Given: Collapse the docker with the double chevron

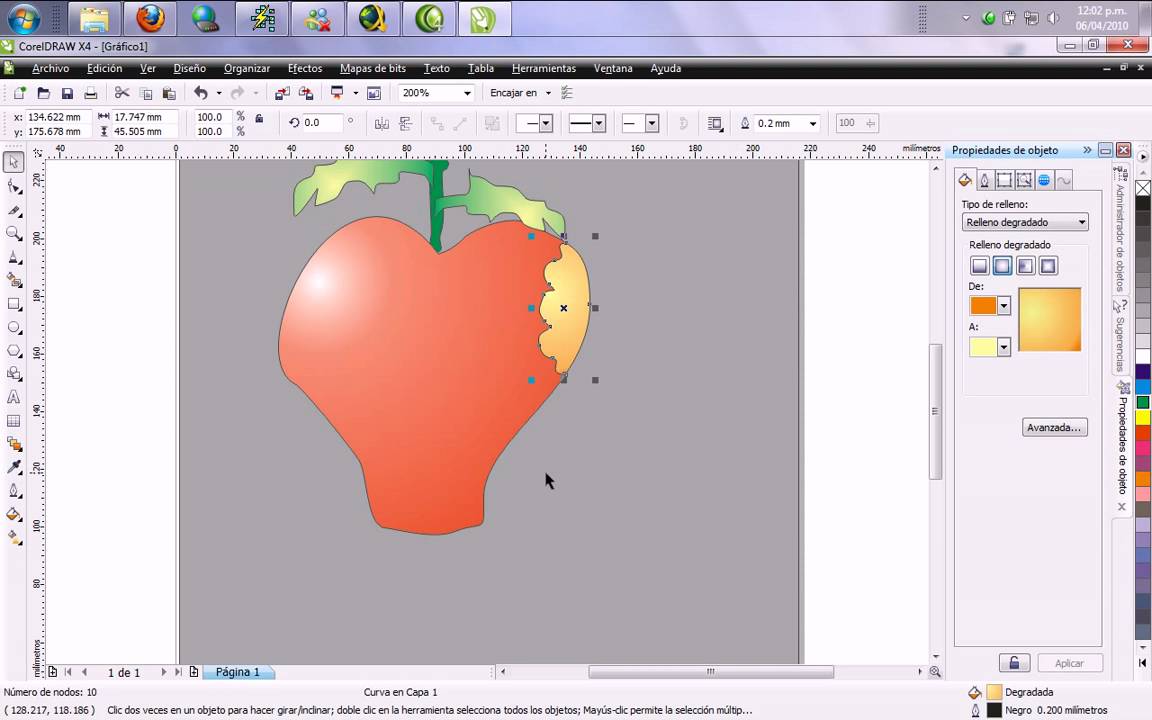Looking at the screenshot, I should [x=1087, y=150].
